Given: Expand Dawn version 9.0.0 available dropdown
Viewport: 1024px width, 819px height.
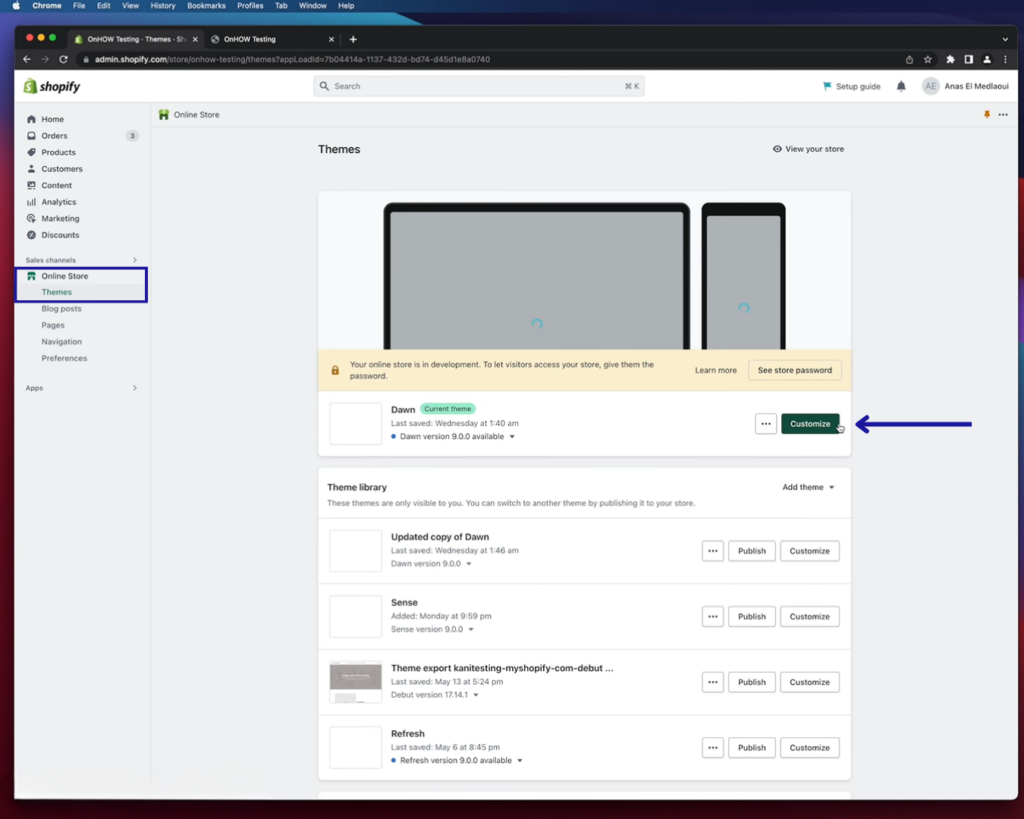Looking at the screenshot, I should click(x=512, y=436).
